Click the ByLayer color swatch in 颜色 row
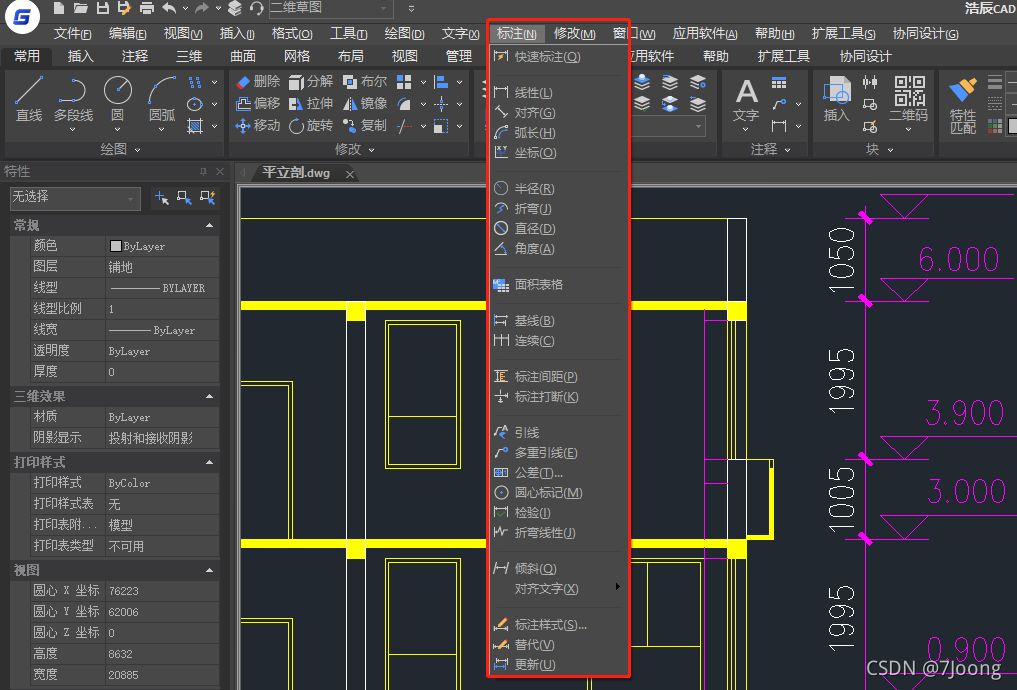1017x690 pixels. coord(116,246)
